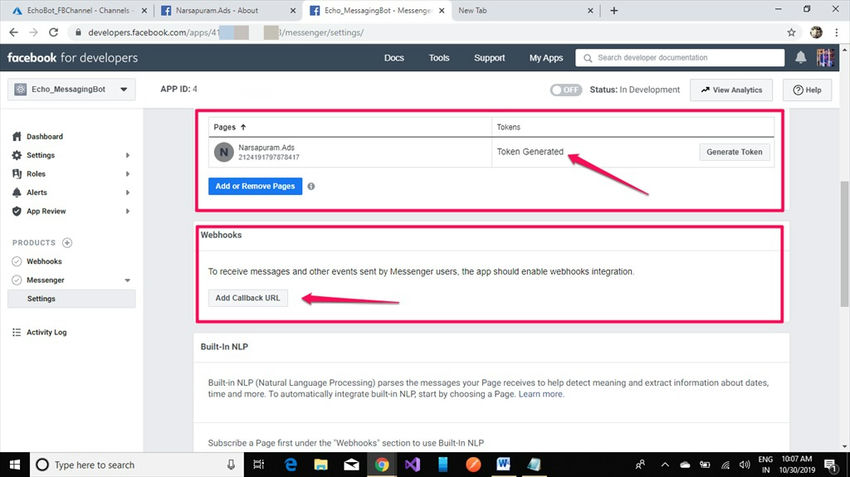The image size is (850, 477).
Task: Click the microphone icon in search box
Action: (x=231, y=465)
